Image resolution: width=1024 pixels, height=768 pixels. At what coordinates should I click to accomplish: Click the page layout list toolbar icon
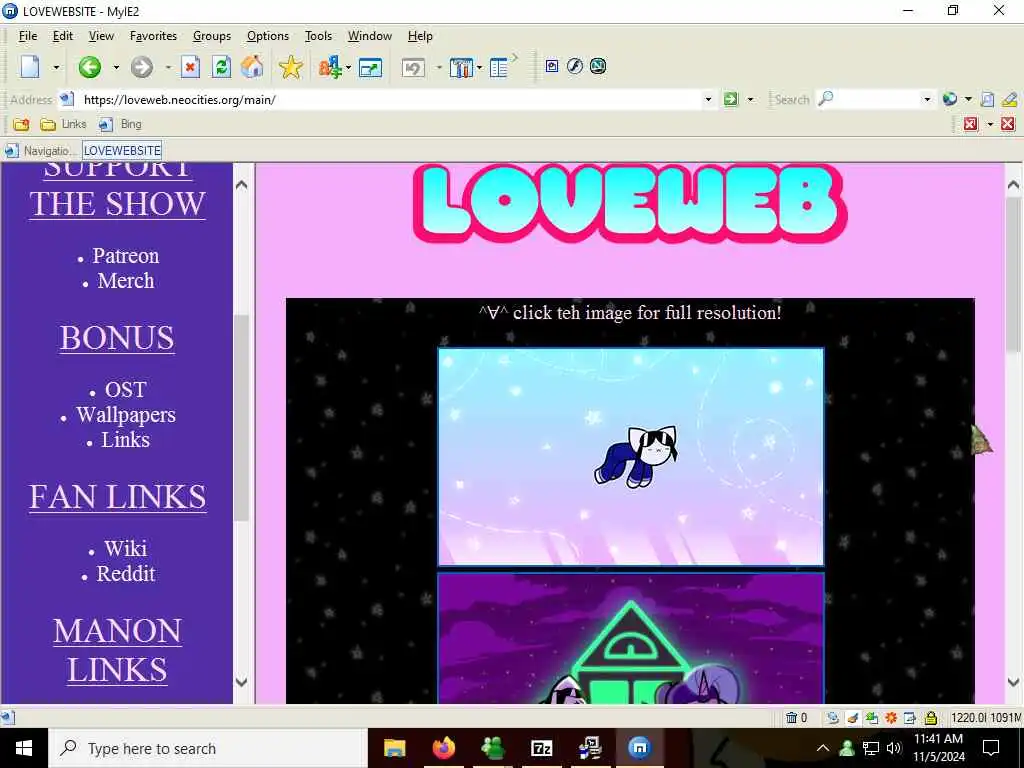500,67
